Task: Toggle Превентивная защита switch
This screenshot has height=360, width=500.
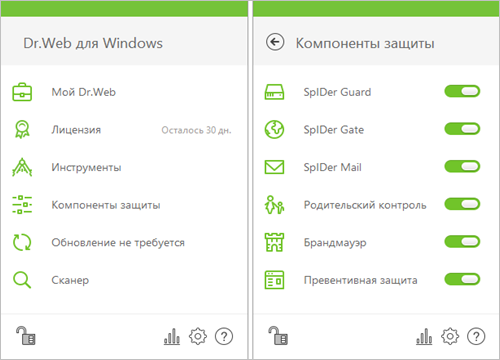Action: tap(462, 279)
